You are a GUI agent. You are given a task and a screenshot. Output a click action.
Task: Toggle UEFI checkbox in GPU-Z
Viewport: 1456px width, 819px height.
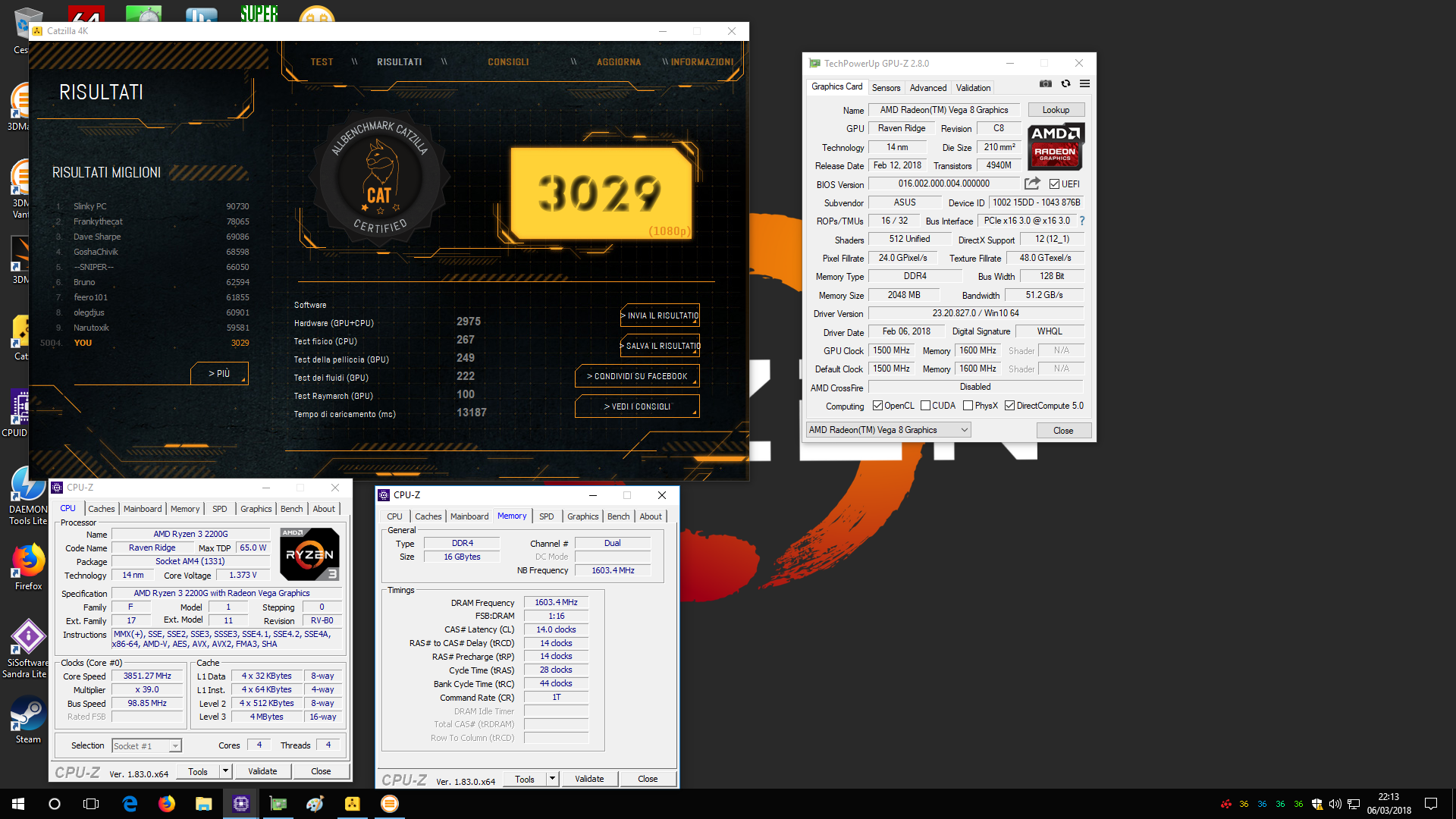pyautogui.click(x=1054, y=184)
